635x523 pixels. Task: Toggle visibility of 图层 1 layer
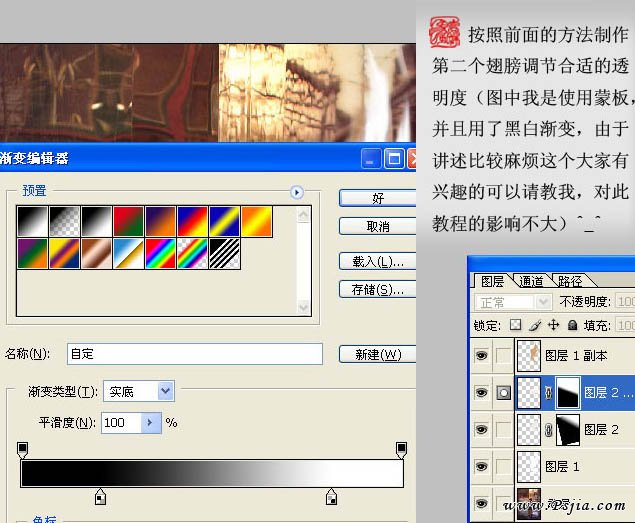tap(481, 466)
